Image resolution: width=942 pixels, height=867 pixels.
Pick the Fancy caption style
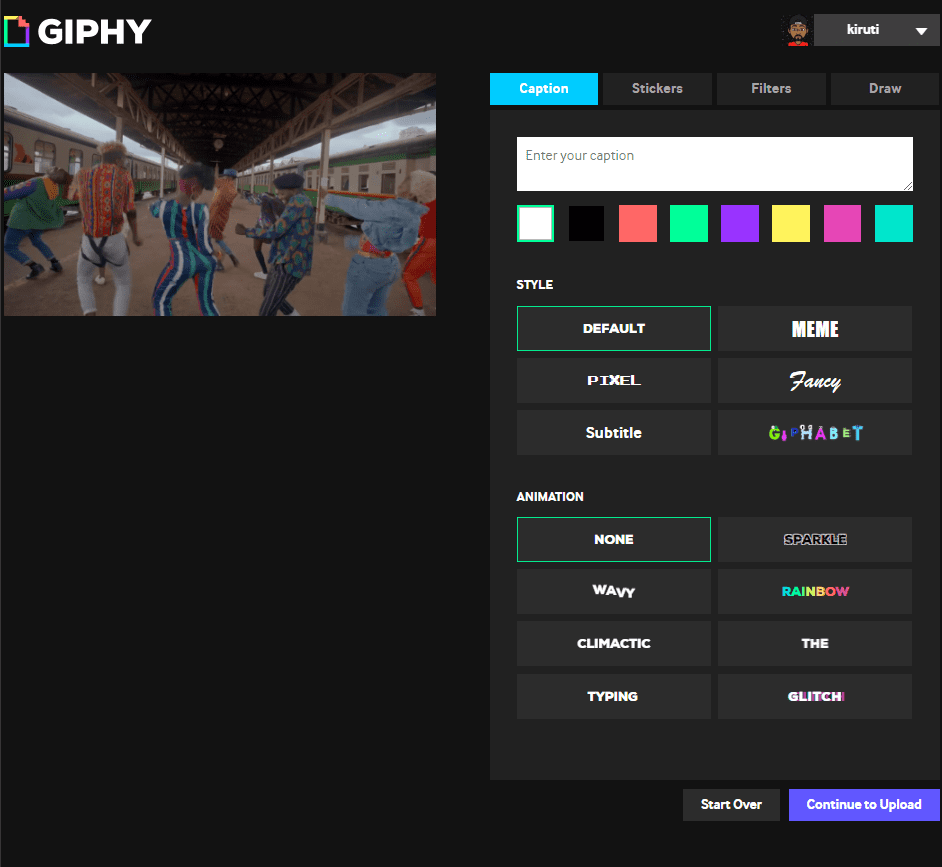tap(815, 381)
